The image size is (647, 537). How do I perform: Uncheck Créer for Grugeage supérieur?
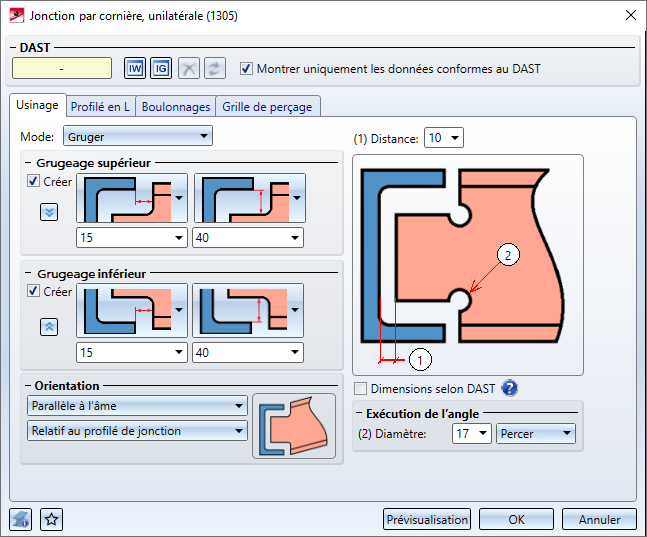[x=34, y=182]
